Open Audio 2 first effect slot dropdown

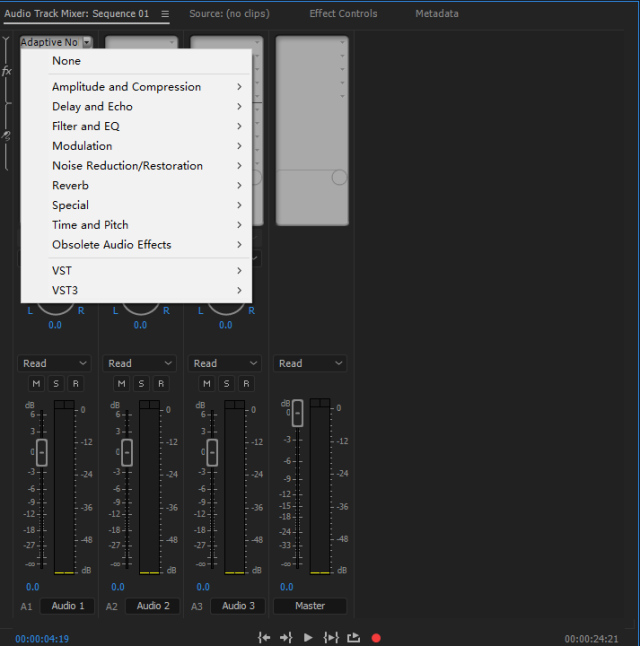pyautogui.click(x=172, y=42)
